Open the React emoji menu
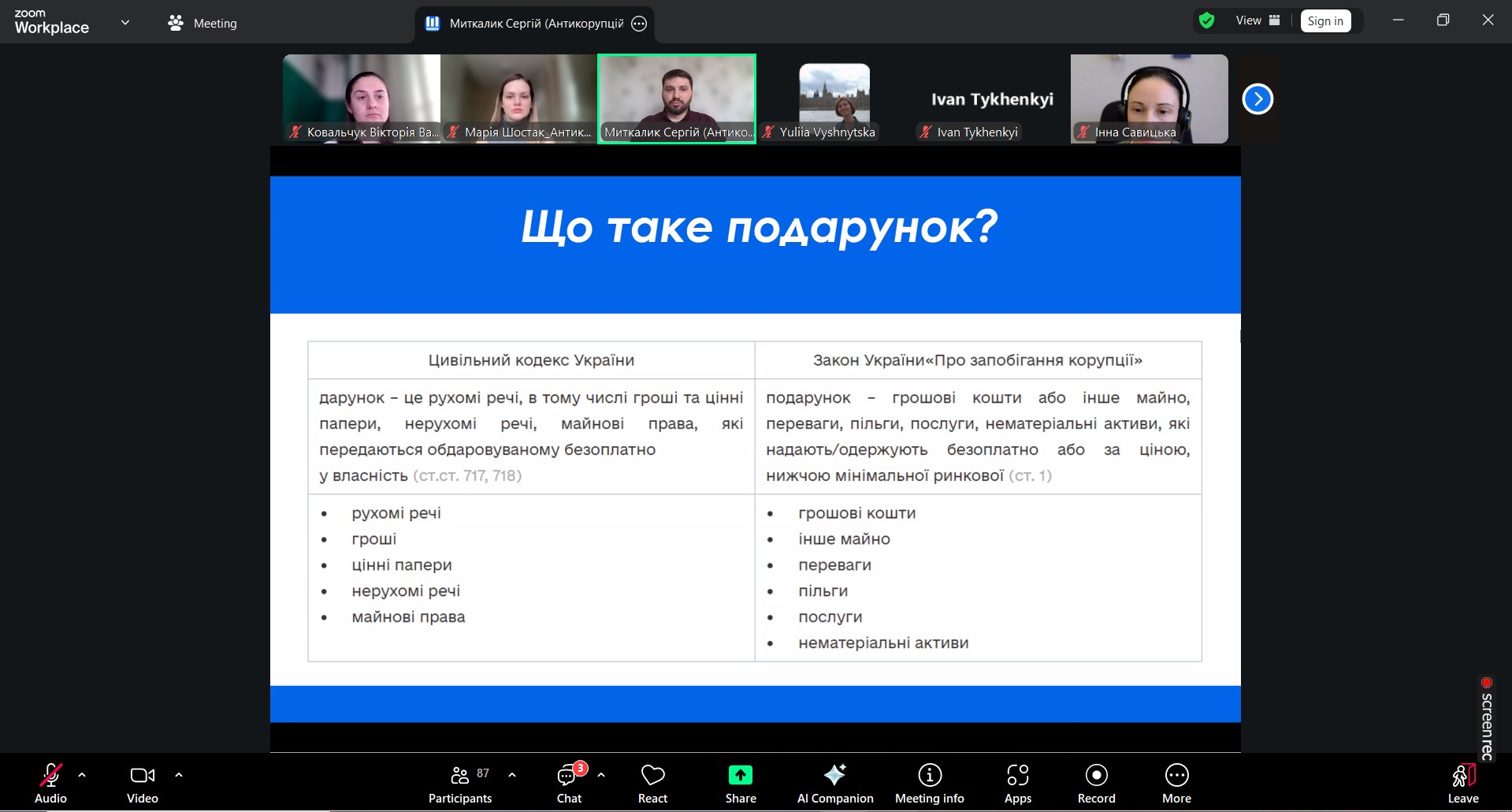 tap(652, 784)
